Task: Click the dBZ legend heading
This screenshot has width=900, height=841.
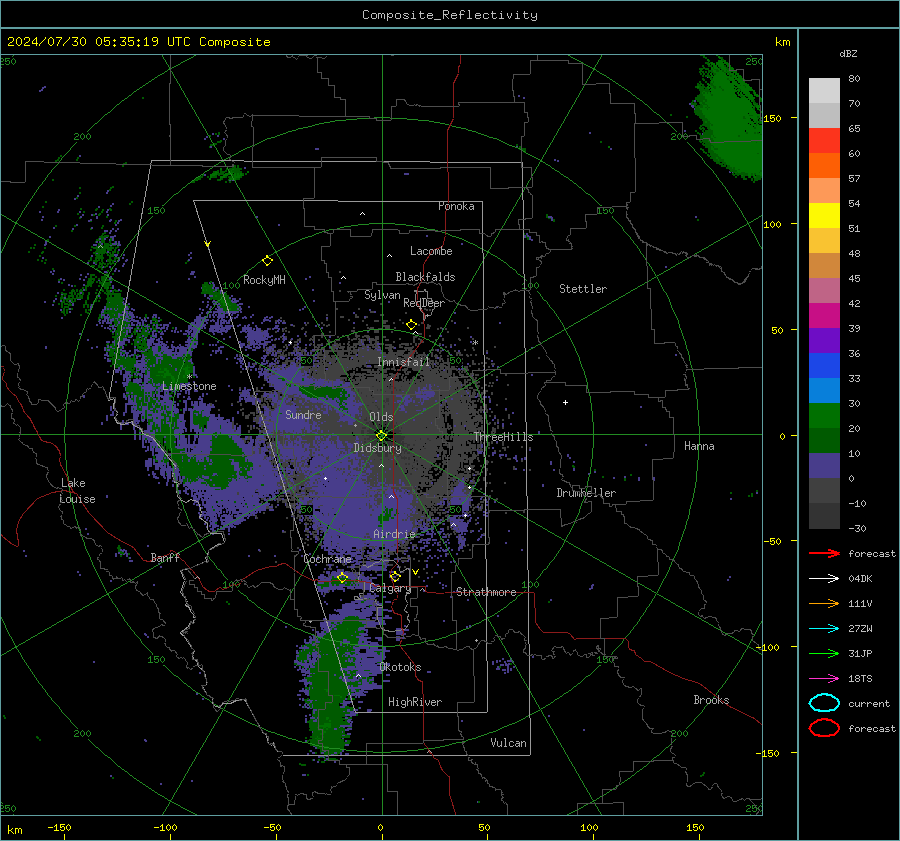Action: click(x=848, y=53)
